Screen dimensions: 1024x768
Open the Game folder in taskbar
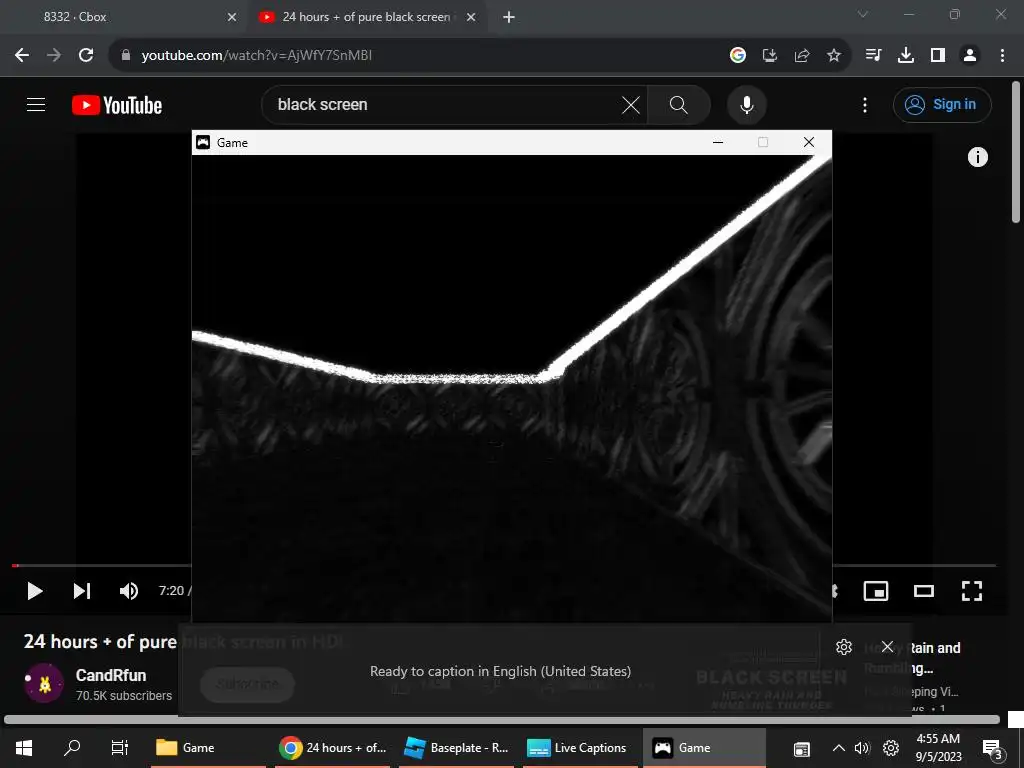208,748
